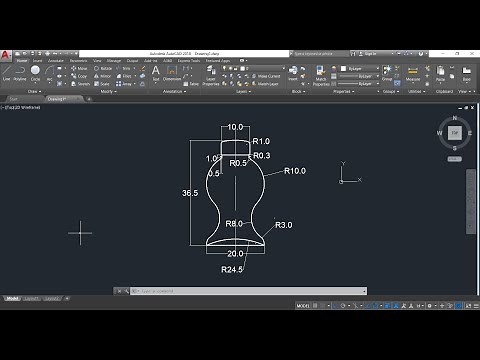Click the Rotate tool
The width and height of the screenshot is (480, 360).
tap(103, 68)
